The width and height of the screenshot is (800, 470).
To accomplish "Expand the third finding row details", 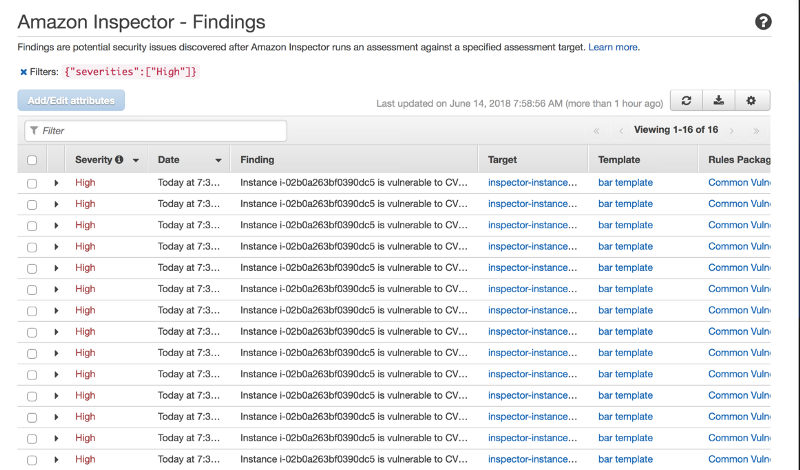I will 56,226.
